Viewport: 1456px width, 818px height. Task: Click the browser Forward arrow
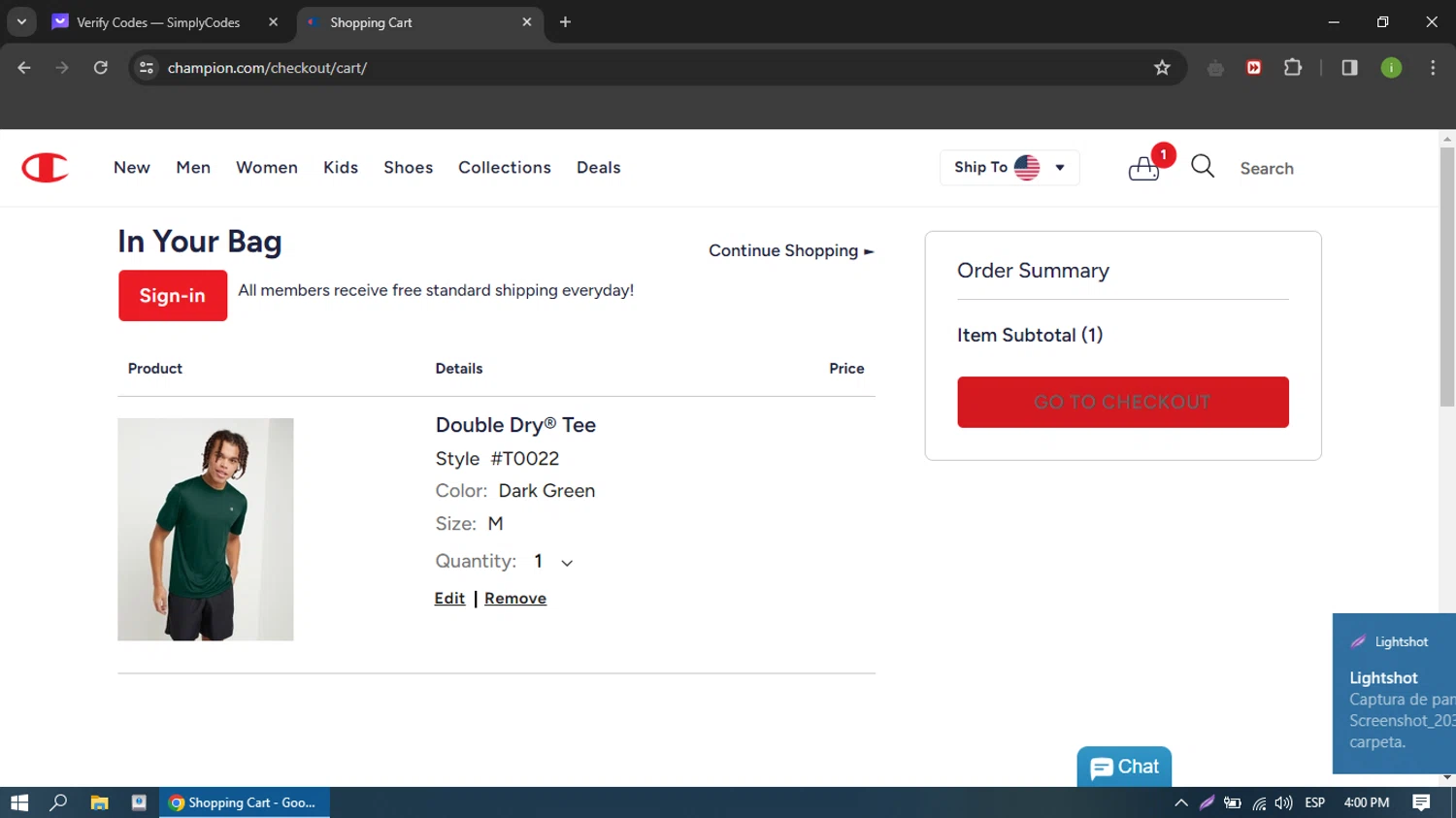[x=62, y=68]
